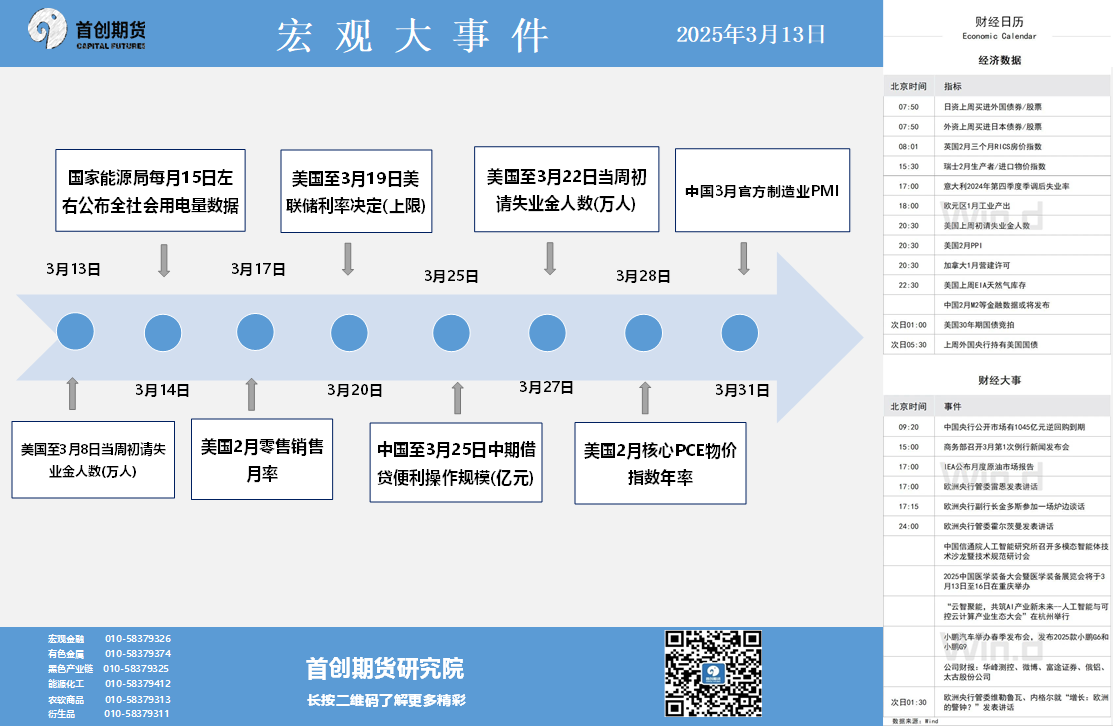This screenshot has width=1113, height=727.
Task: Click the 宏观大事件 title
Action: coord(412,35)
